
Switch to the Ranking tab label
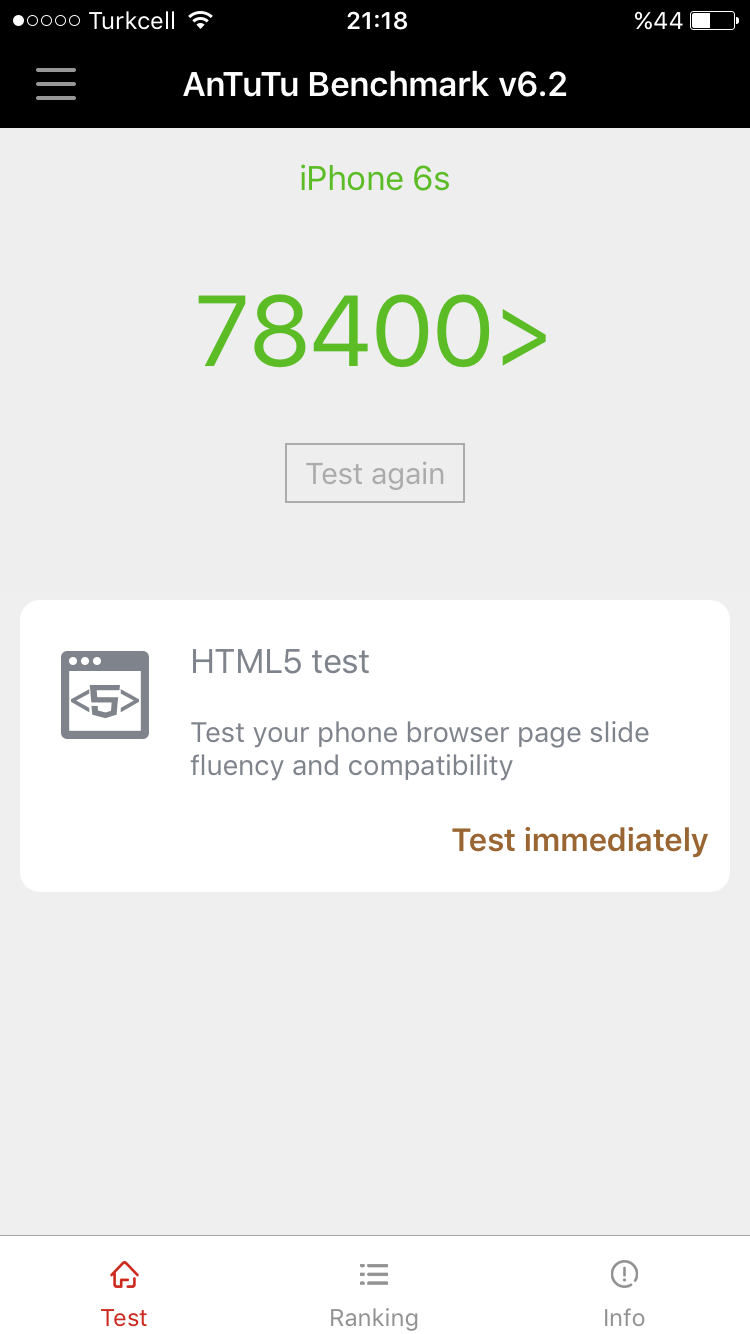374,1318
